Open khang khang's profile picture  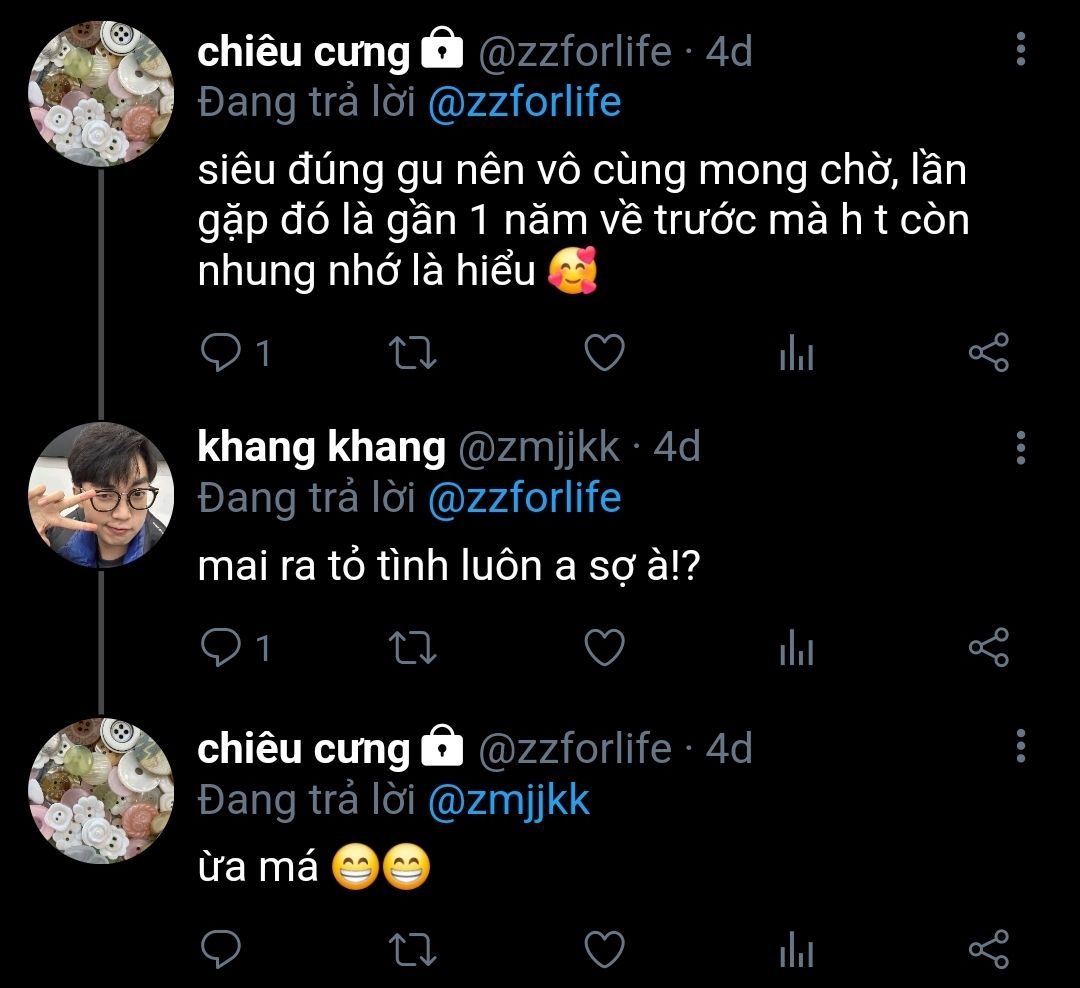102,496
